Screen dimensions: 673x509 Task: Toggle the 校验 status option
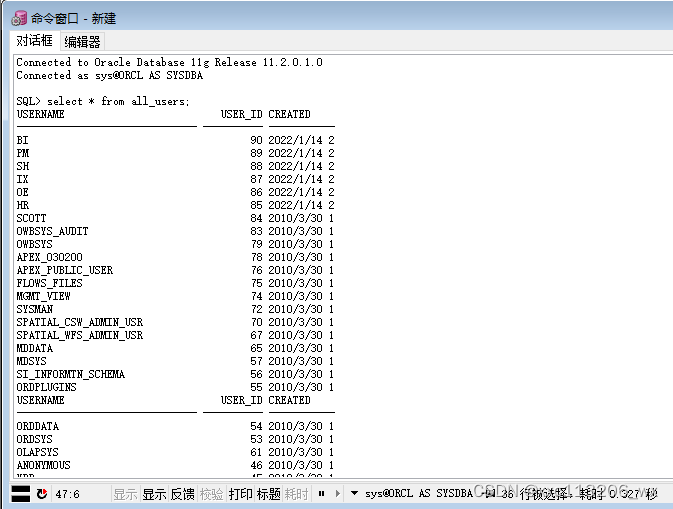coord(212,494)
